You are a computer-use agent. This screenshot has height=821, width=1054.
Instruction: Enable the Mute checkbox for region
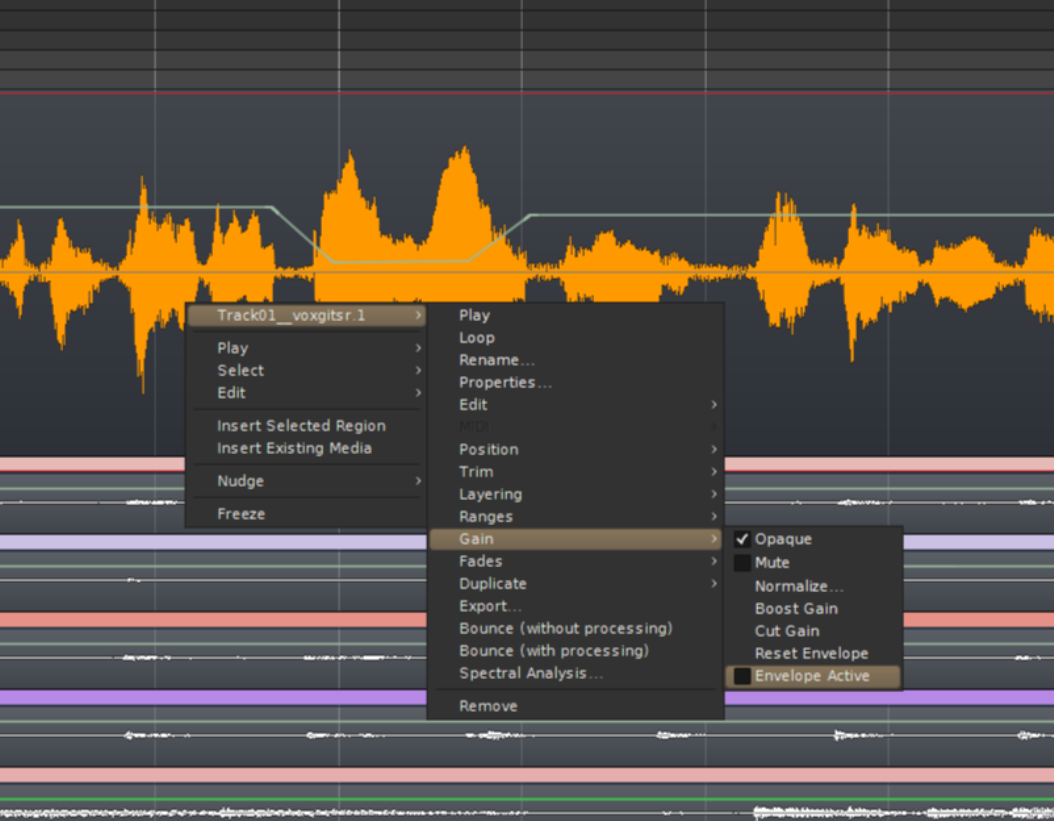click(742, 563)
